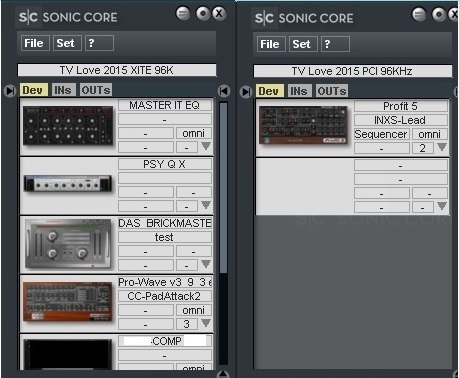The height and width of the screenshot is (378, 459).
Task: Click the PSY Q X rack device thumbnail
Action: 68,183
